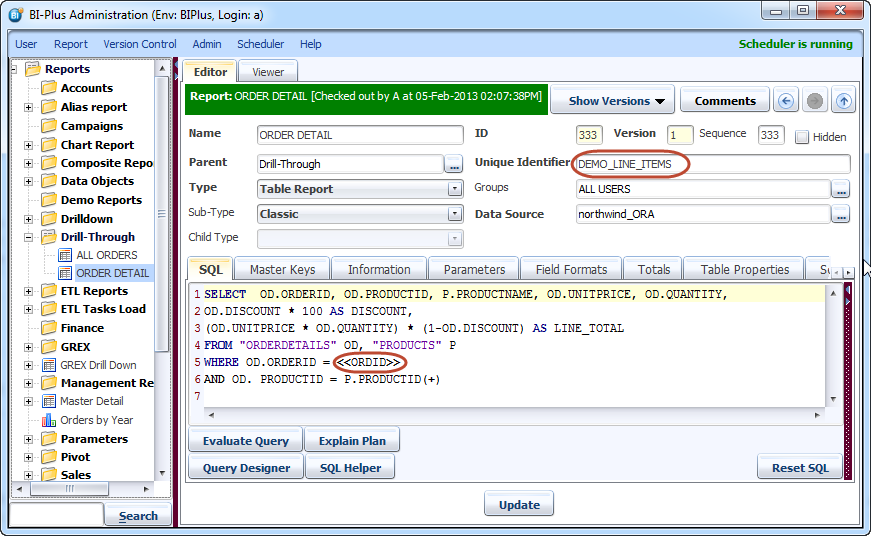Open the Groups browse ellipsis button

840,189
